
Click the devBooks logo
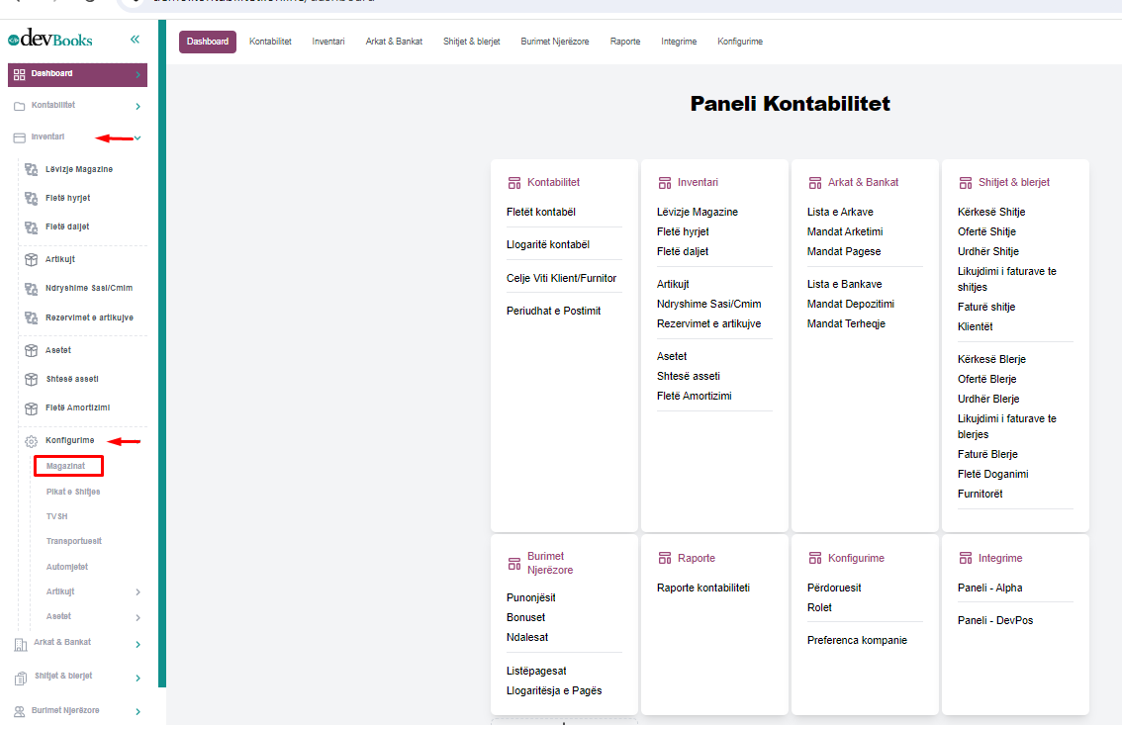[51, 39]
